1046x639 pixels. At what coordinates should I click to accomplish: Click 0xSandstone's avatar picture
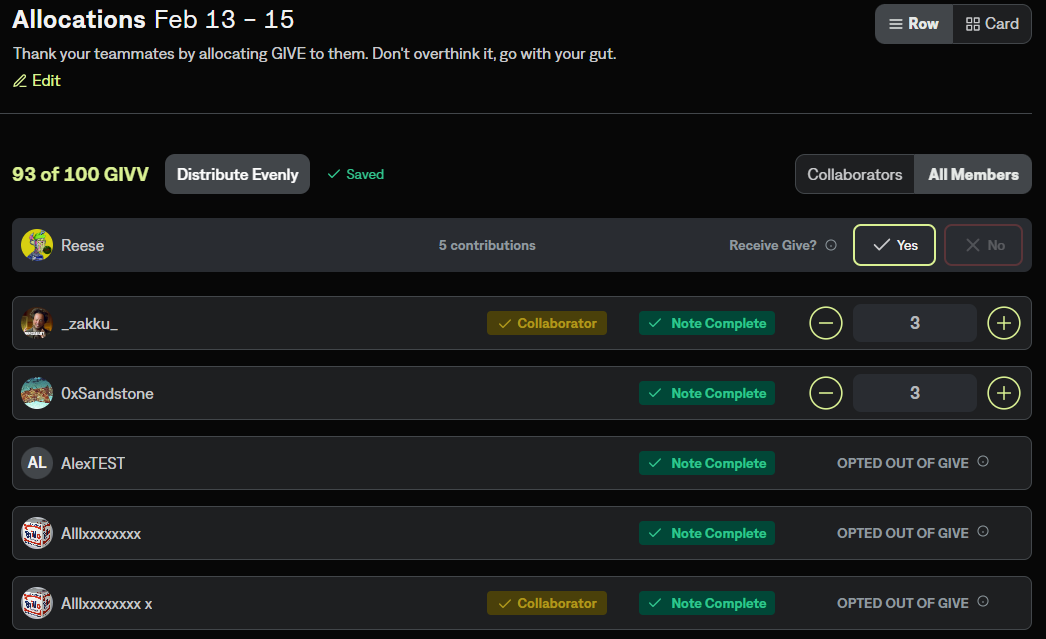point(37,393)
